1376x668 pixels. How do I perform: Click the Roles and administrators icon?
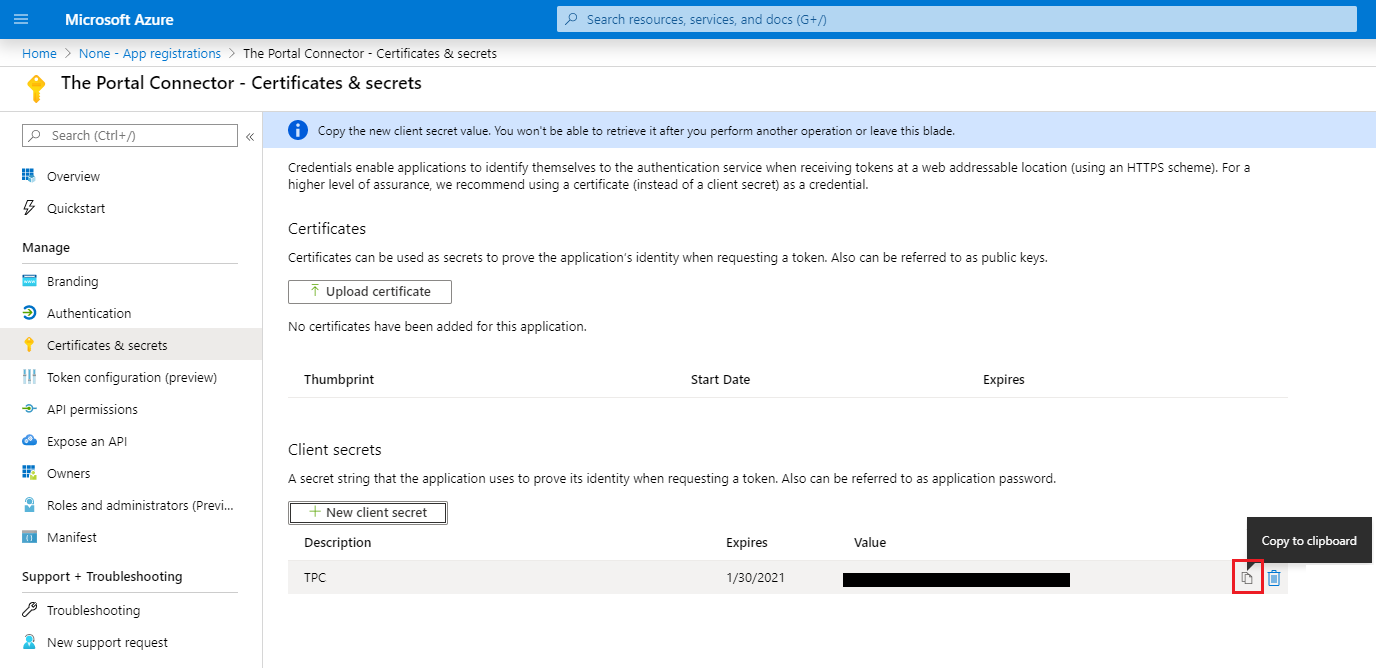[29, 505]
